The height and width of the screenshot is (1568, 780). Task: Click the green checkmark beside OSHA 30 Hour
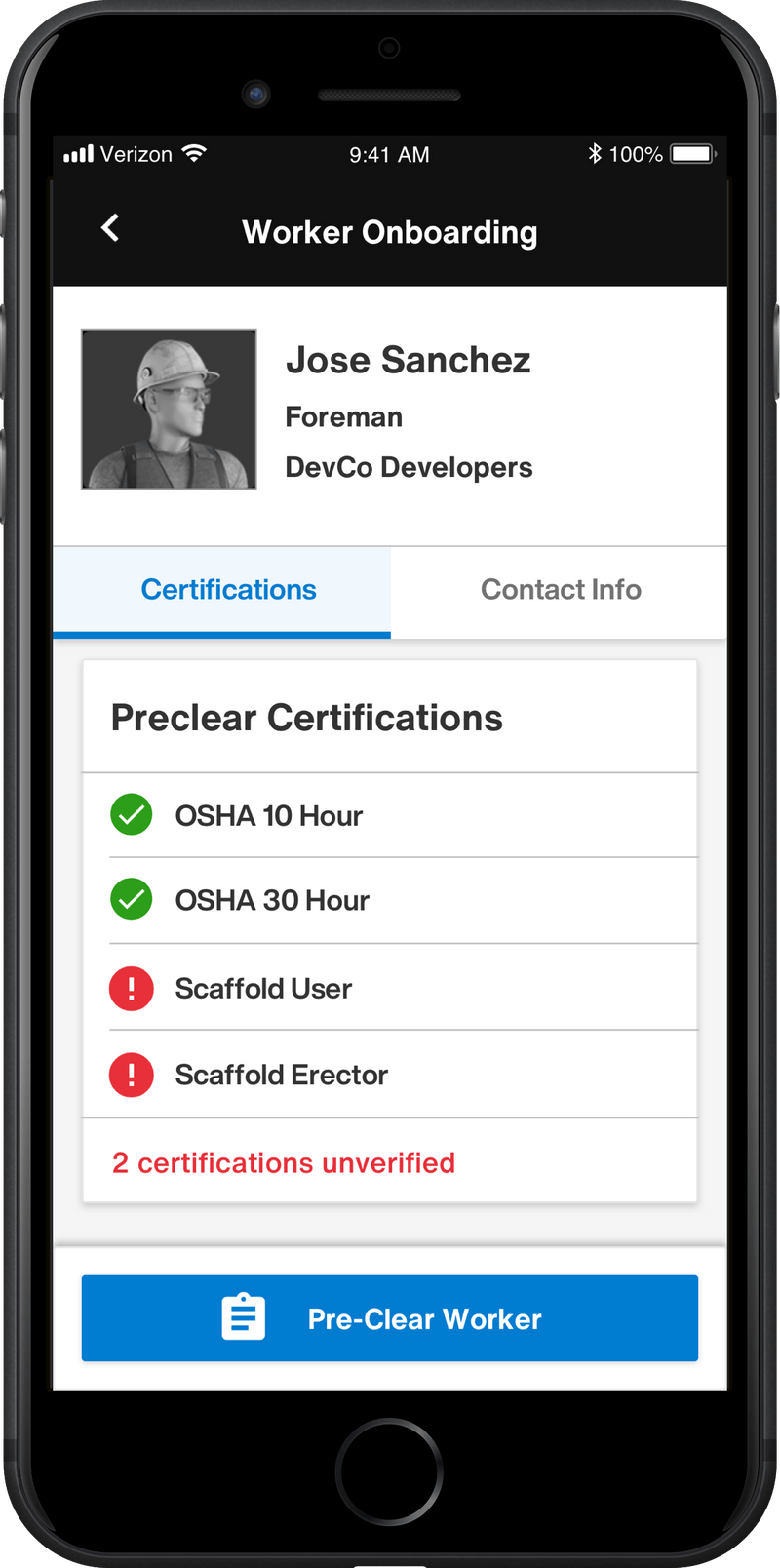tap(131, 900)
